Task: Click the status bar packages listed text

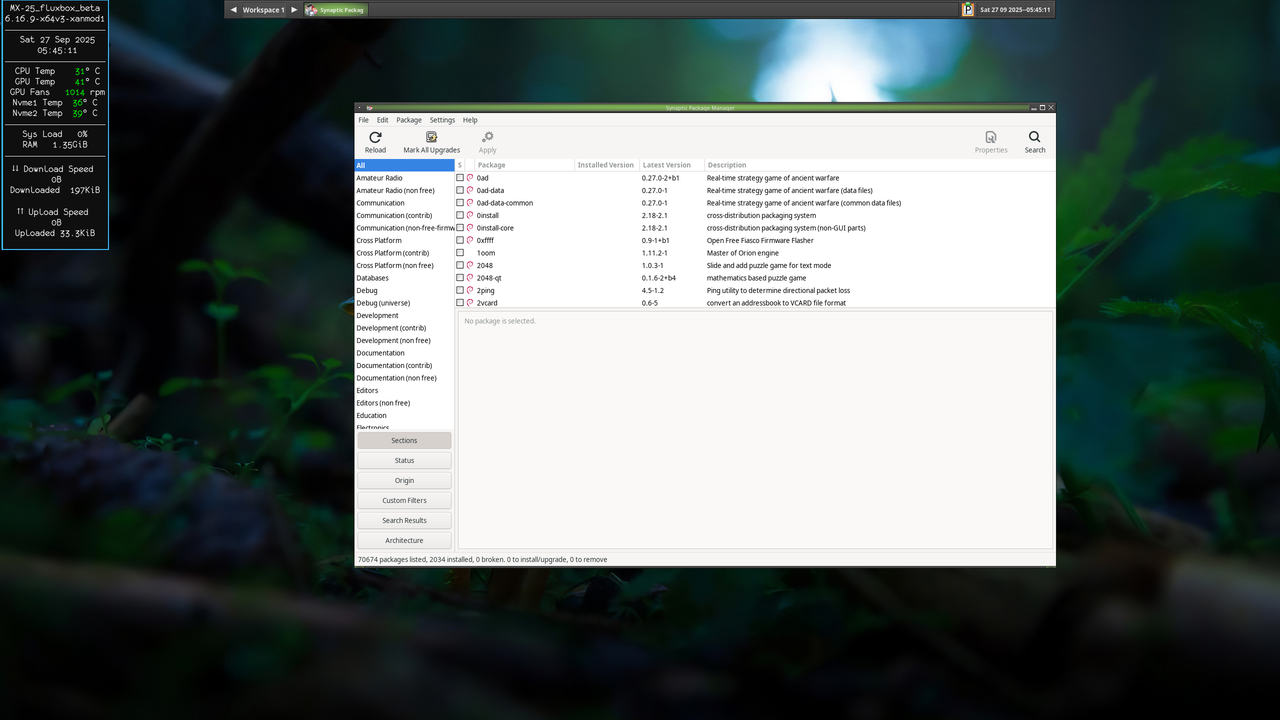Action: click(482, 560)
